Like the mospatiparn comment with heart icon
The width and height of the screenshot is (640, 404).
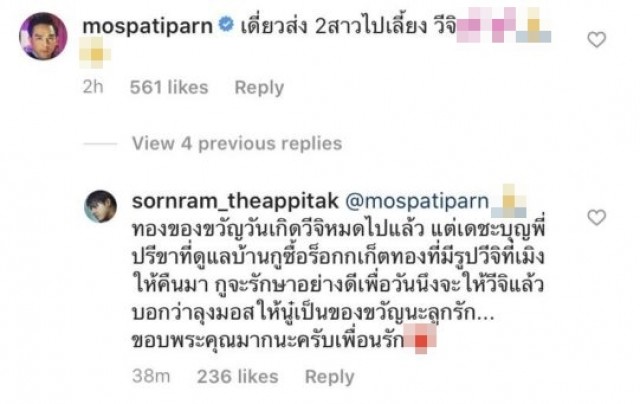[596, 40]
